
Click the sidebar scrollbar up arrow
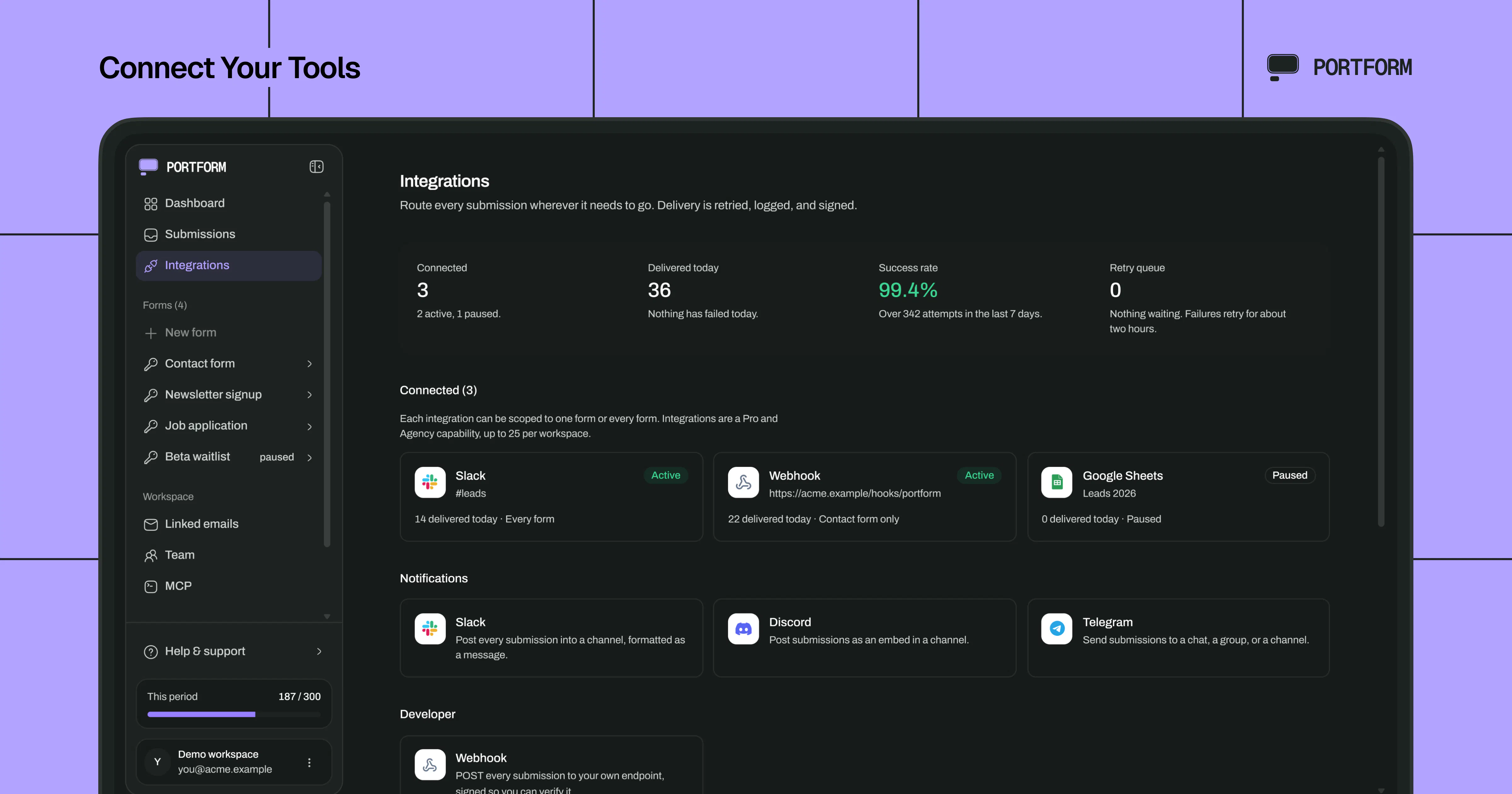pyautogui.click(x=327, y=194)
